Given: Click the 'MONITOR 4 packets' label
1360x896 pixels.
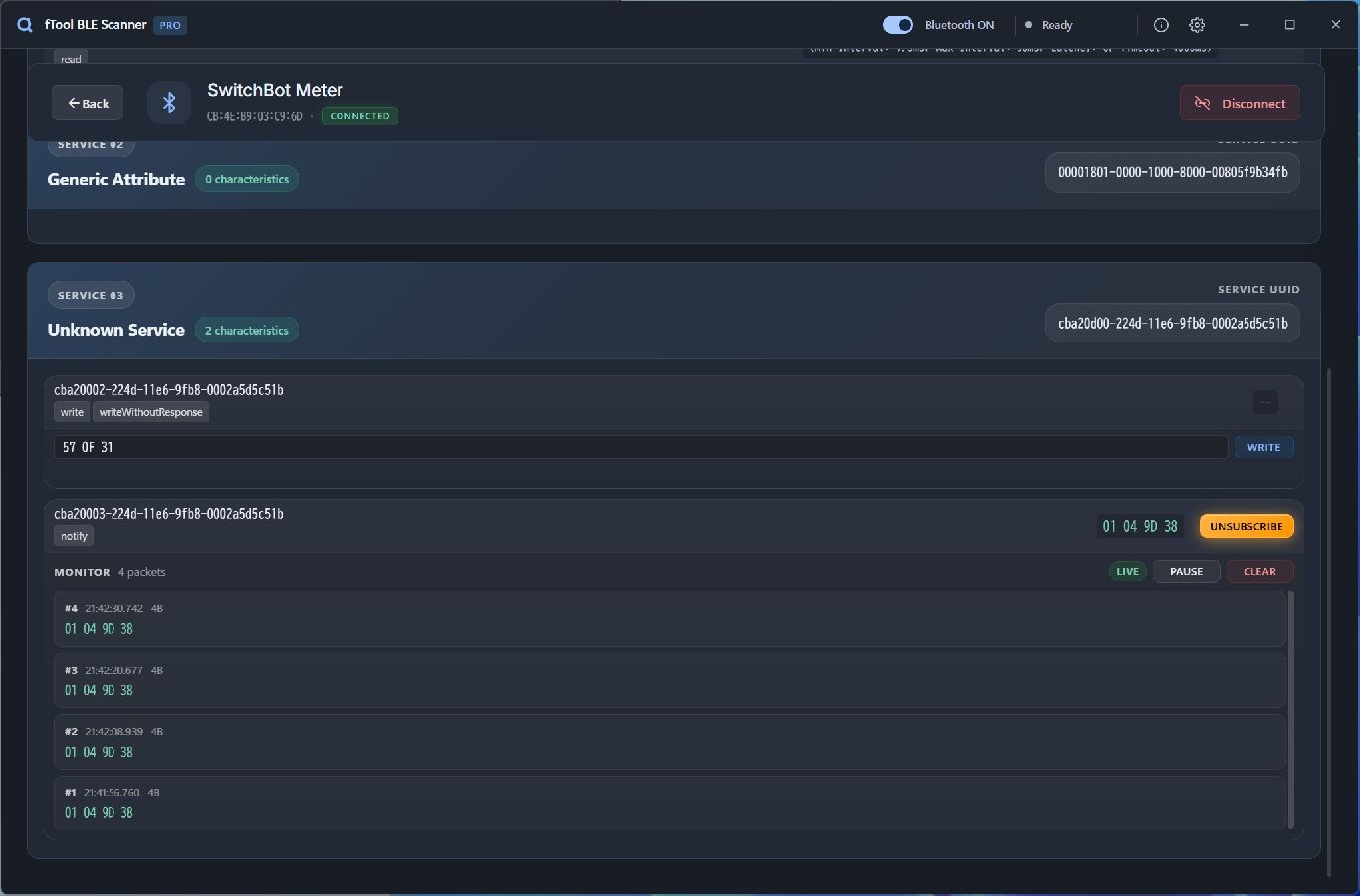Looking at the screenshot, I should [110, 572].
